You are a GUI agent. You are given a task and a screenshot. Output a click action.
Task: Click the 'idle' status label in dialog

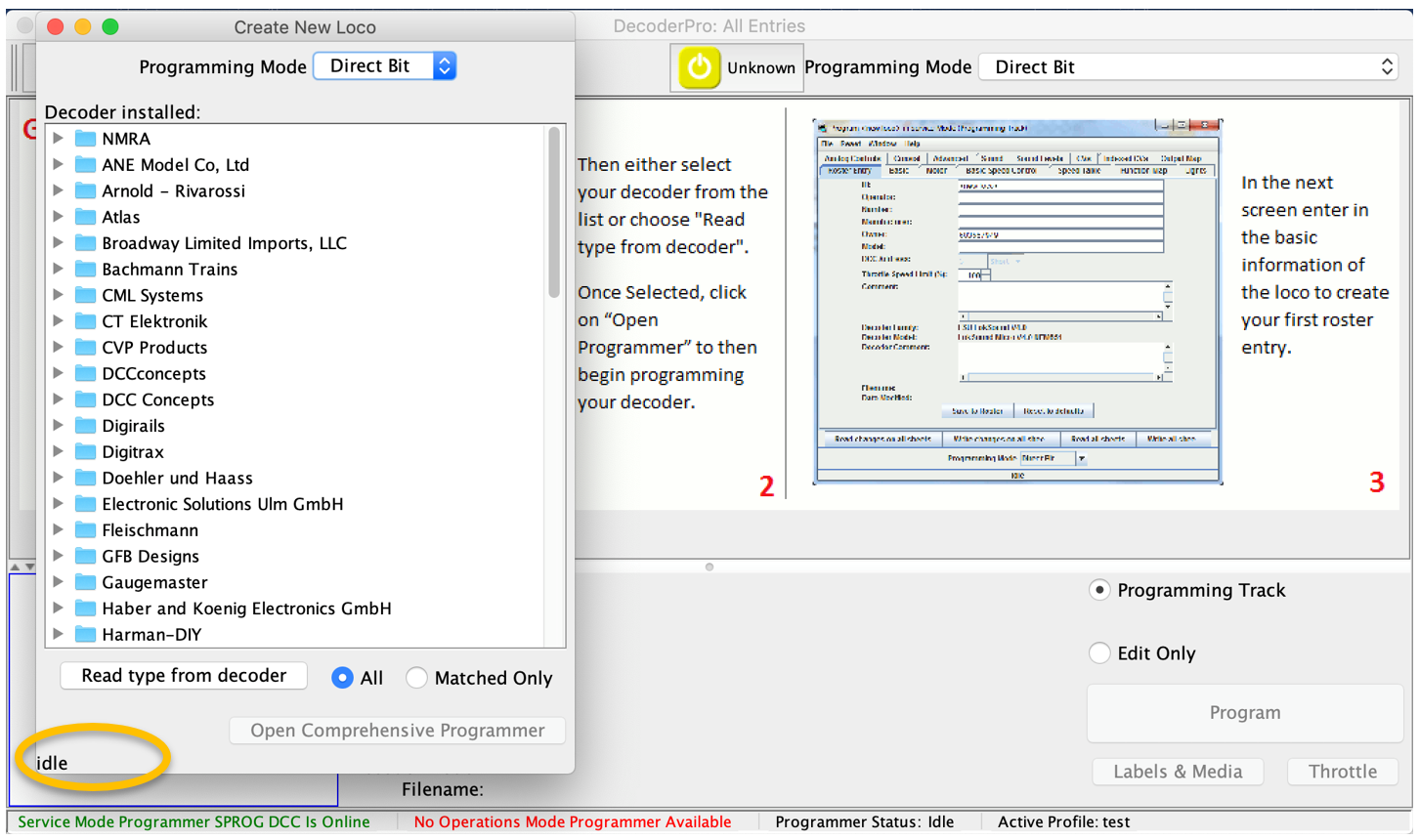tap(52, 763)
